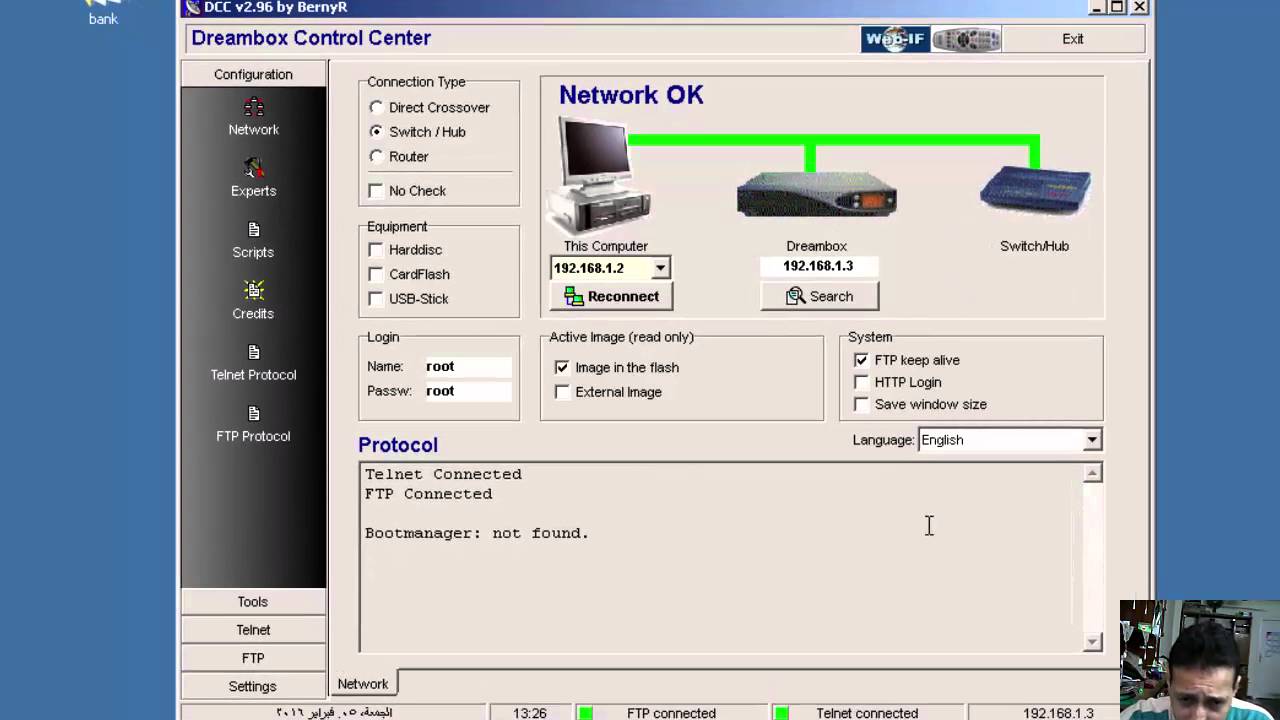Open the Credits icon
This screenshot has height=720, width=1280.
pyautogui.click(x=254, y=291)
